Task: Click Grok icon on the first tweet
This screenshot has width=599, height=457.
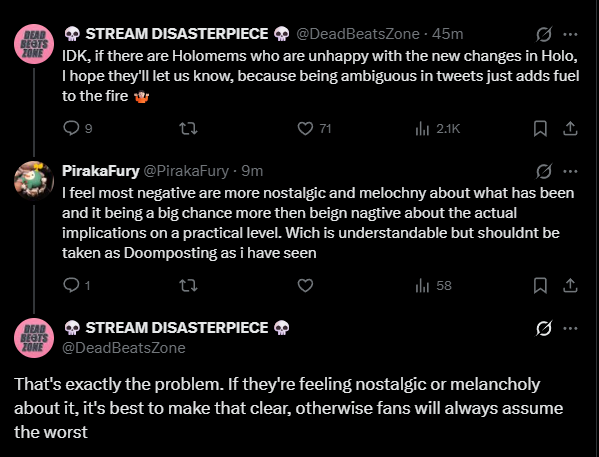Action: 544,34
